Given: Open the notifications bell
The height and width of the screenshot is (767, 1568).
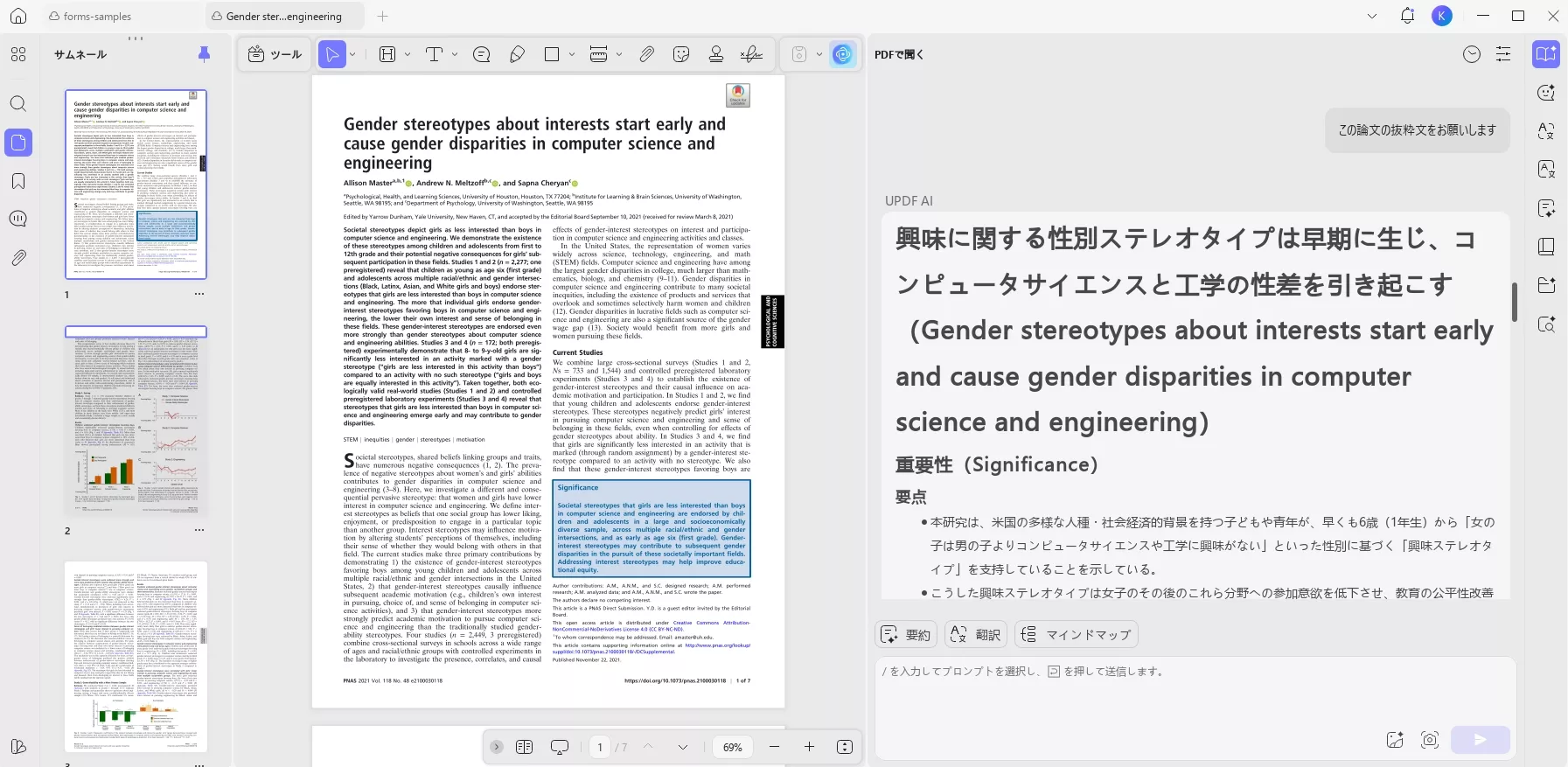Looking at the screenshot, I should click(x=1407, y=16).
